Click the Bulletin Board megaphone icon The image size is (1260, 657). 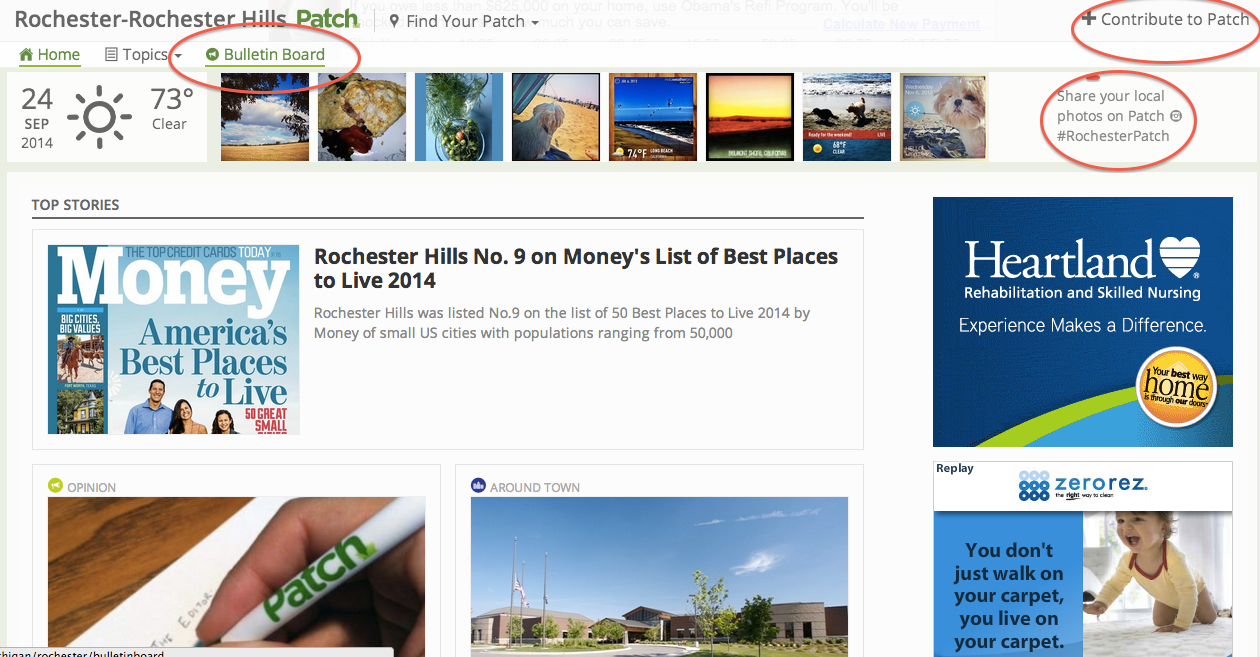[x=212, y=55]
